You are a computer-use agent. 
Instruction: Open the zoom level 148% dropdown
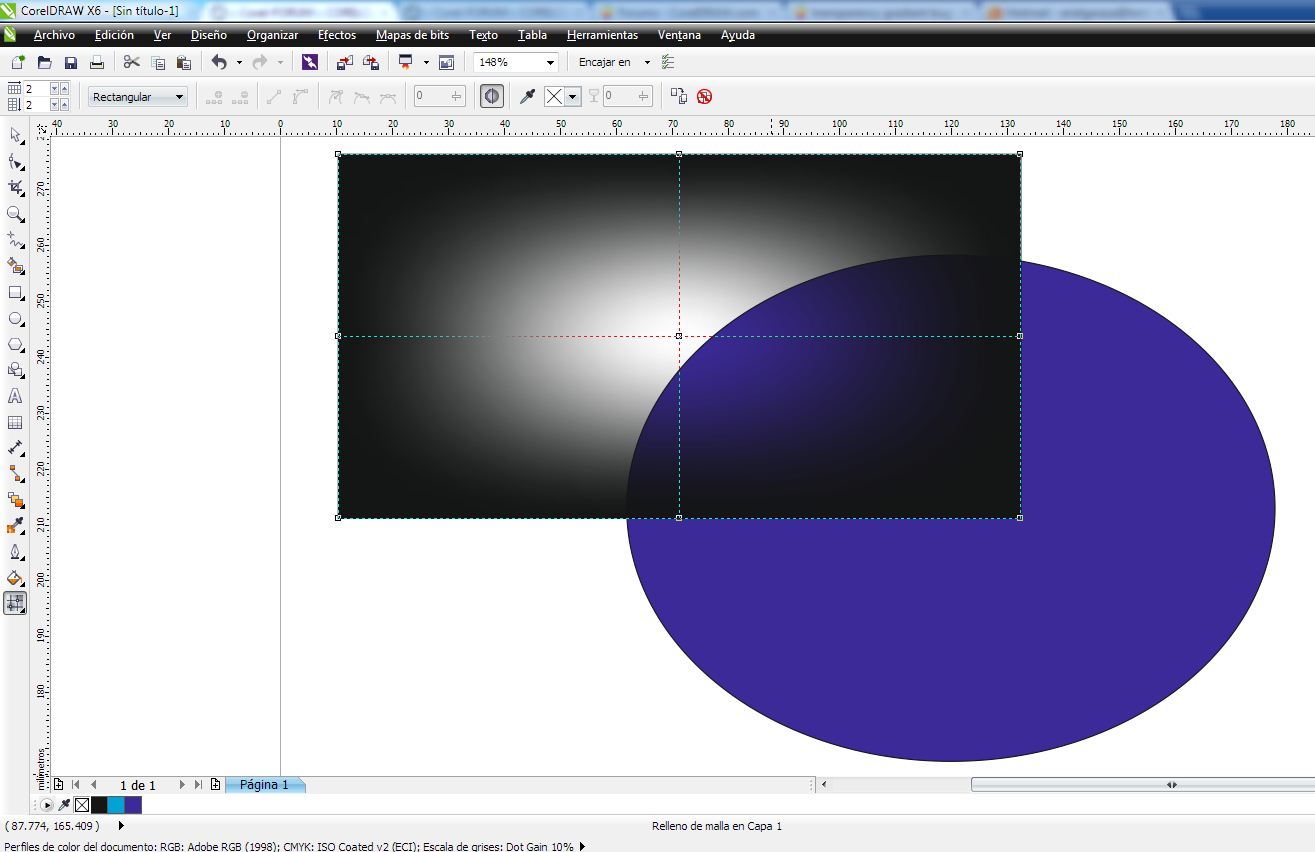click(550, 62)
